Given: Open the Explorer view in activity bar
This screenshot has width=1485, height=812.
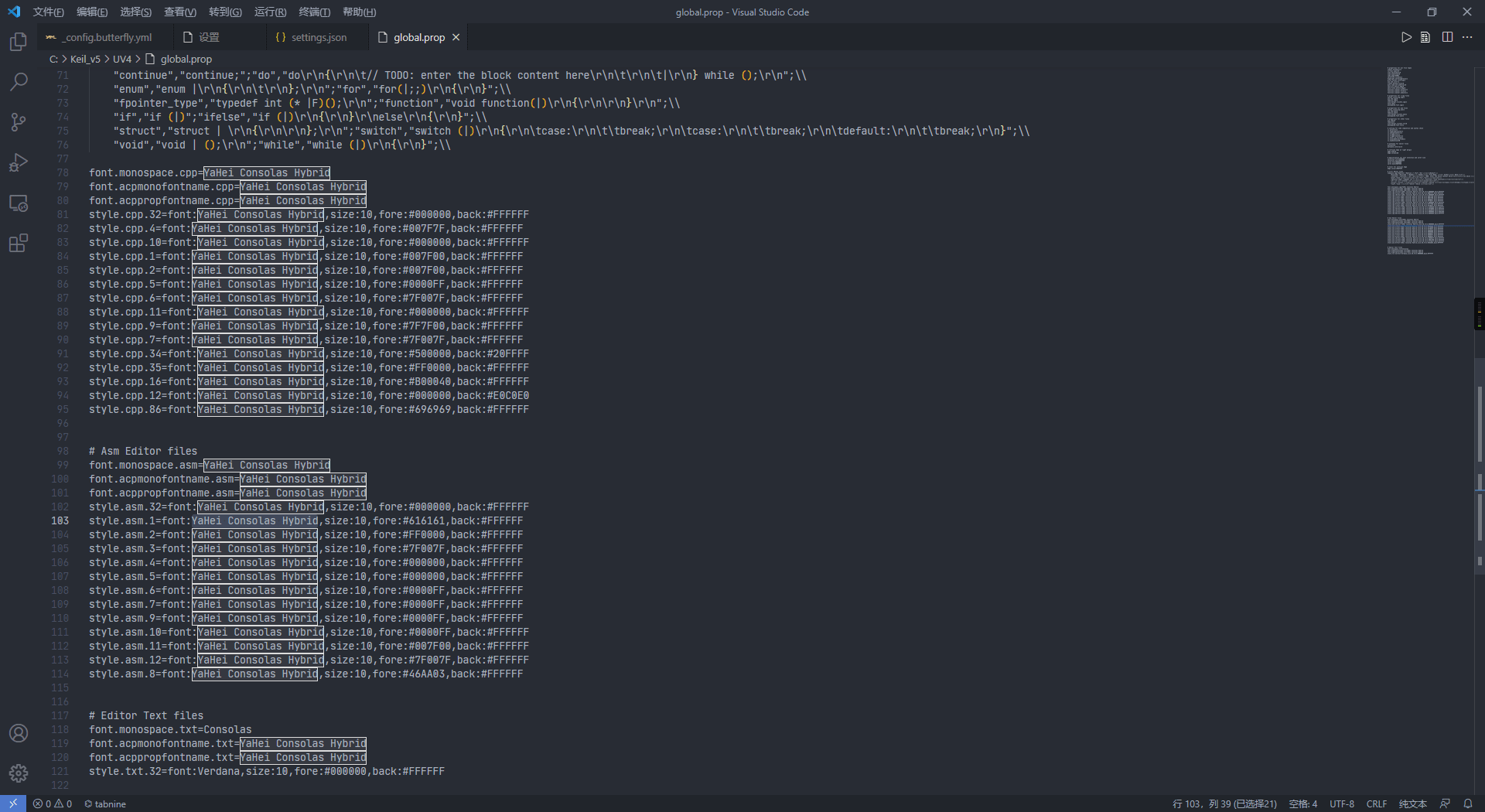Looking at the screenshot, I should (19, 42).
